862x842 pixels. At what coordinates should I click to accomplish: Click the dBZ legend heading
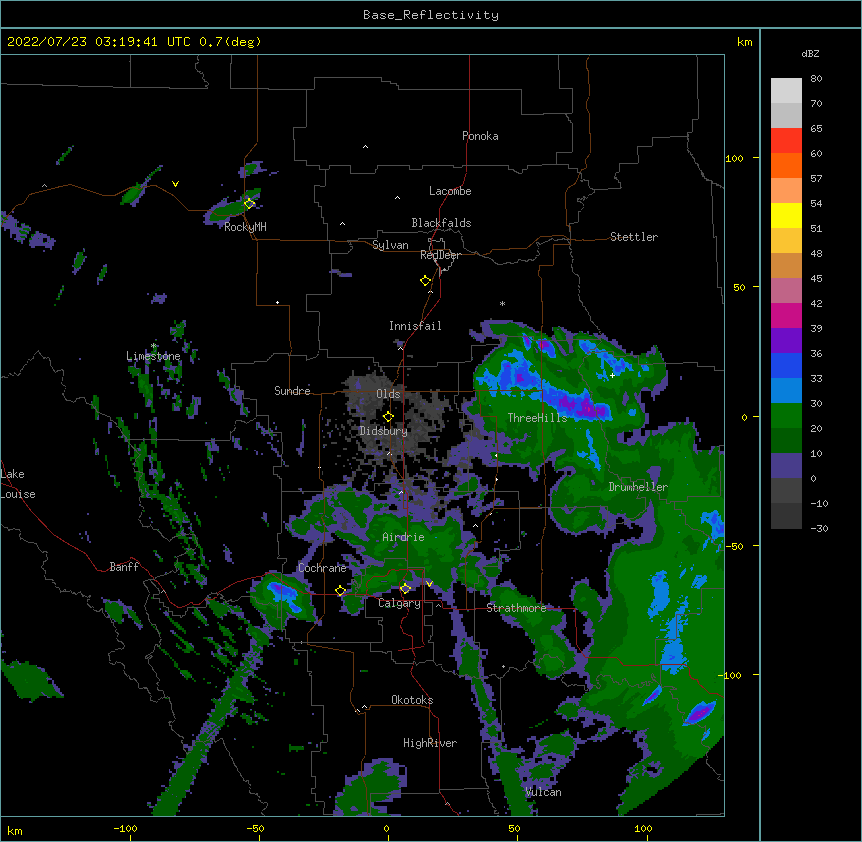[810, 53]
